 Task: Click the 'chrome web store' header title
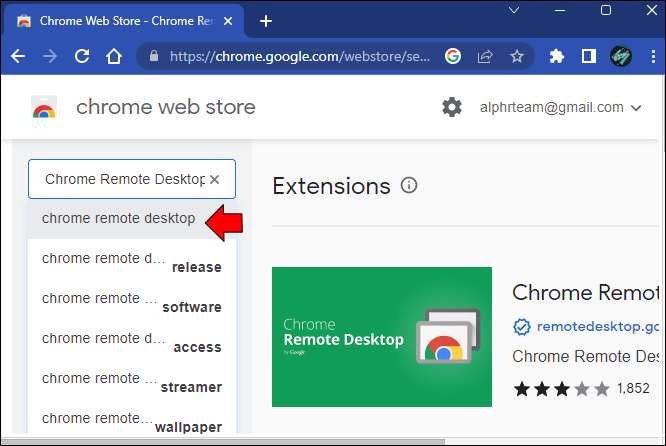(x=166, y=107)
